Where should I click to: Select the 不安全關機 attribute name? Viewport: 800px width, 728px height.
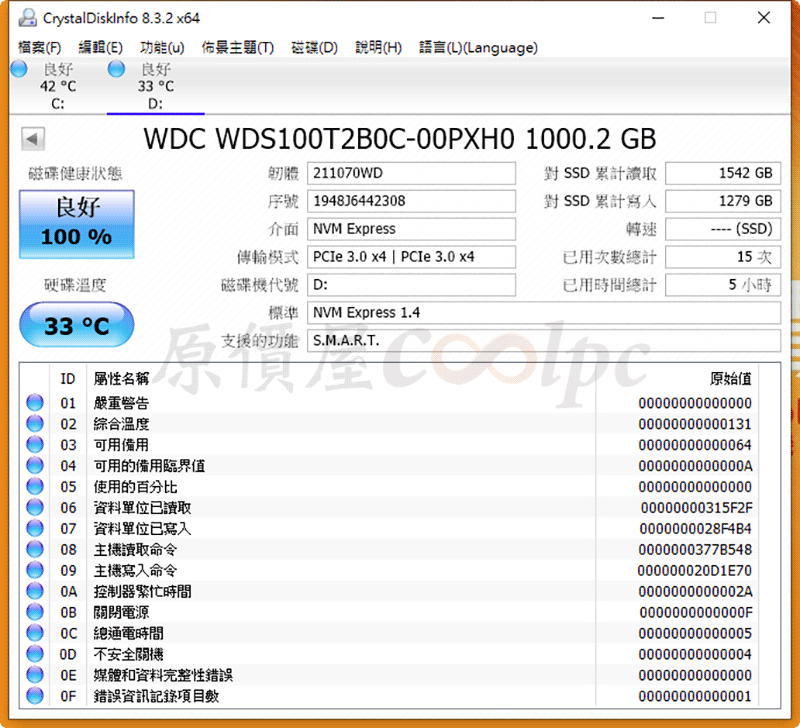point(129,654)
